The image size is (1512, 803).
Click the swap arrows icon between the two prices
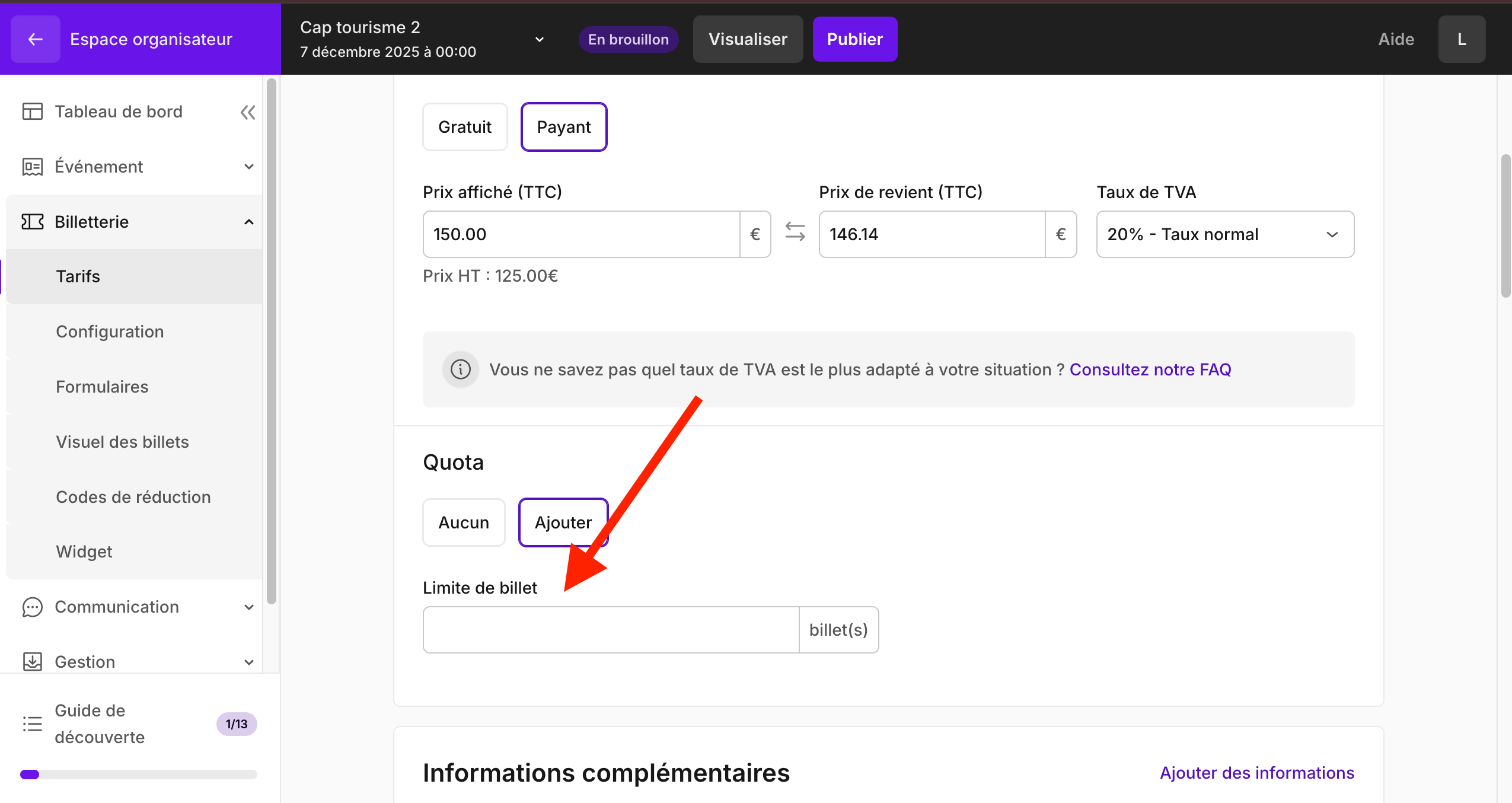point(795,232)
